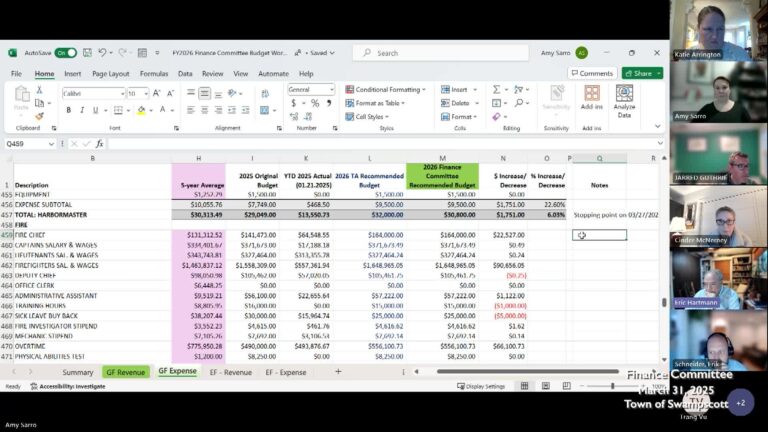Open the Formulas ribbon tab
768x432 pixels.
154,73
